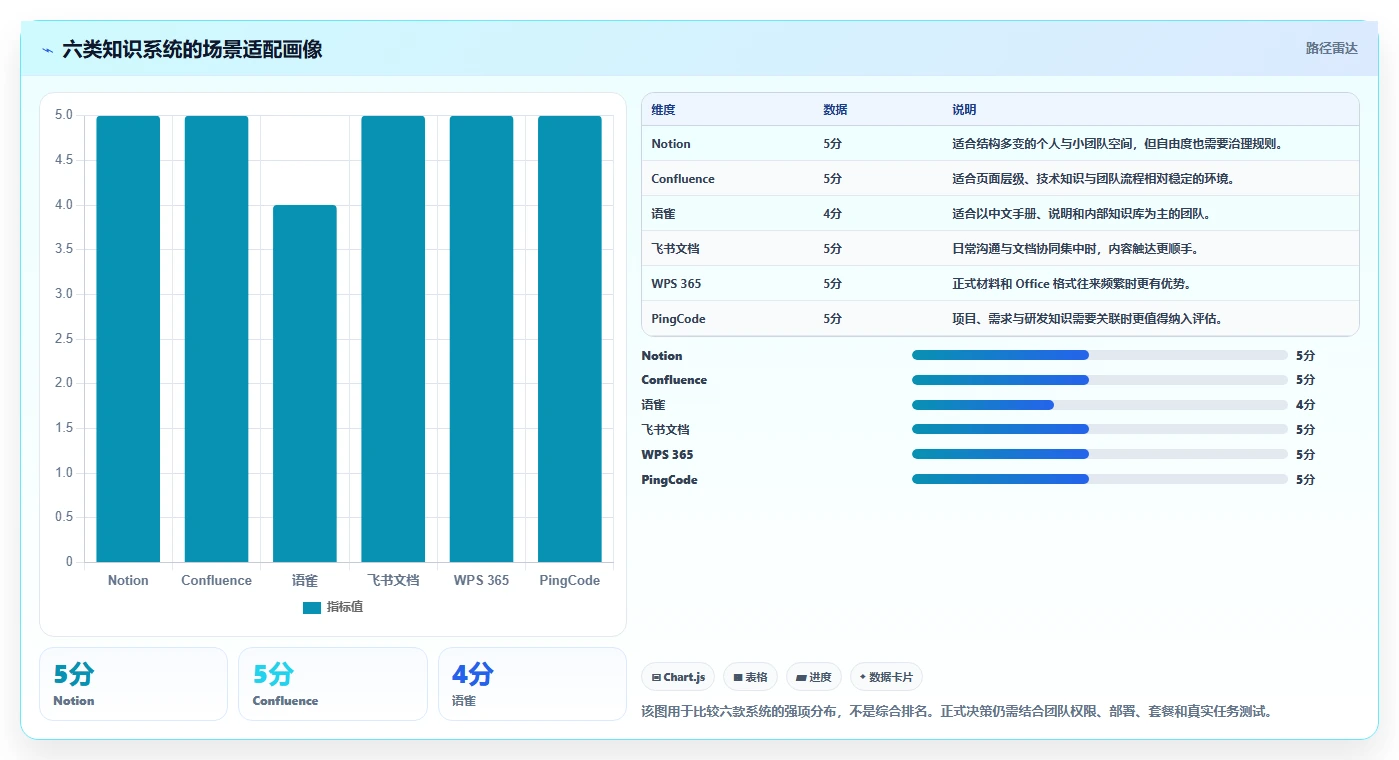The width and height of the screenshot is (1399, 760).
Task: Click the WPS 365 label in progress list
Action: coord(667,454)
